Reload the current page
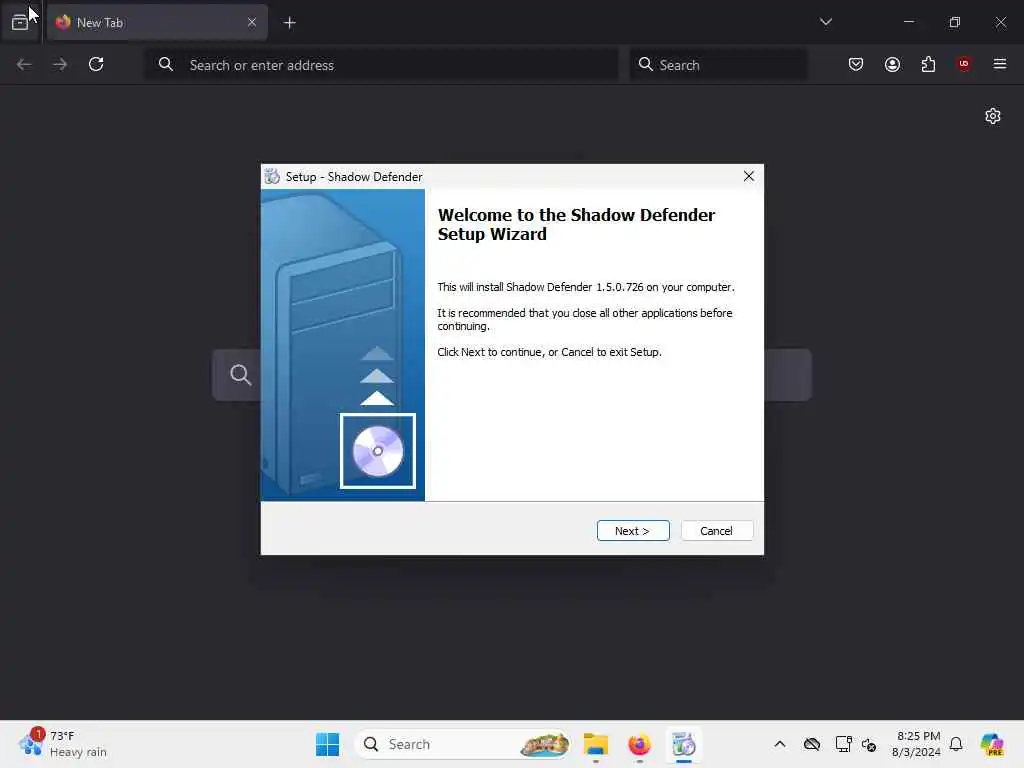 [x=96, y=64]
